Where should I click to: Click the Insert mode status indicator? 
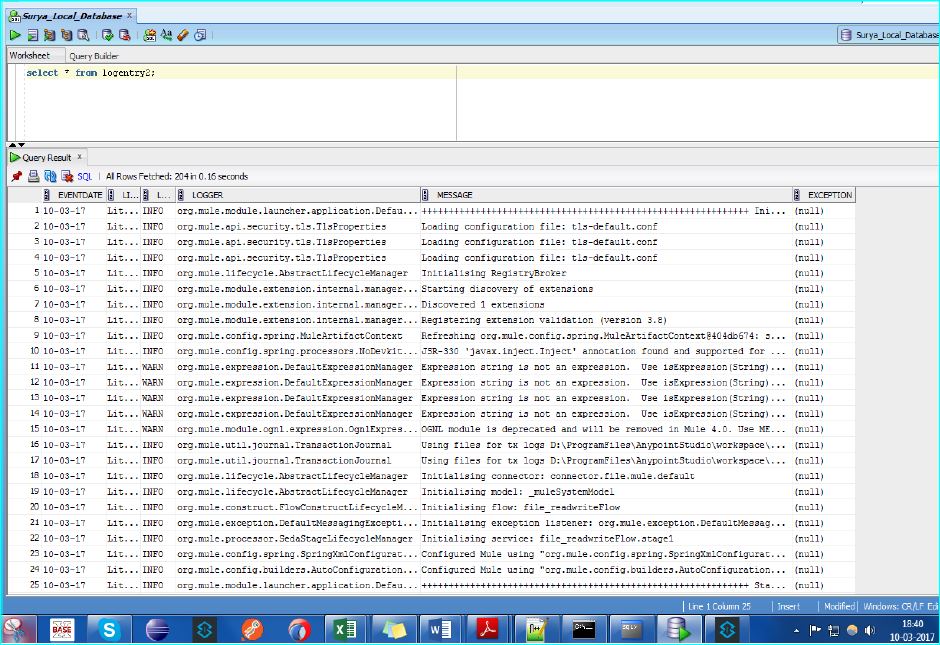(x=788, y=606)
